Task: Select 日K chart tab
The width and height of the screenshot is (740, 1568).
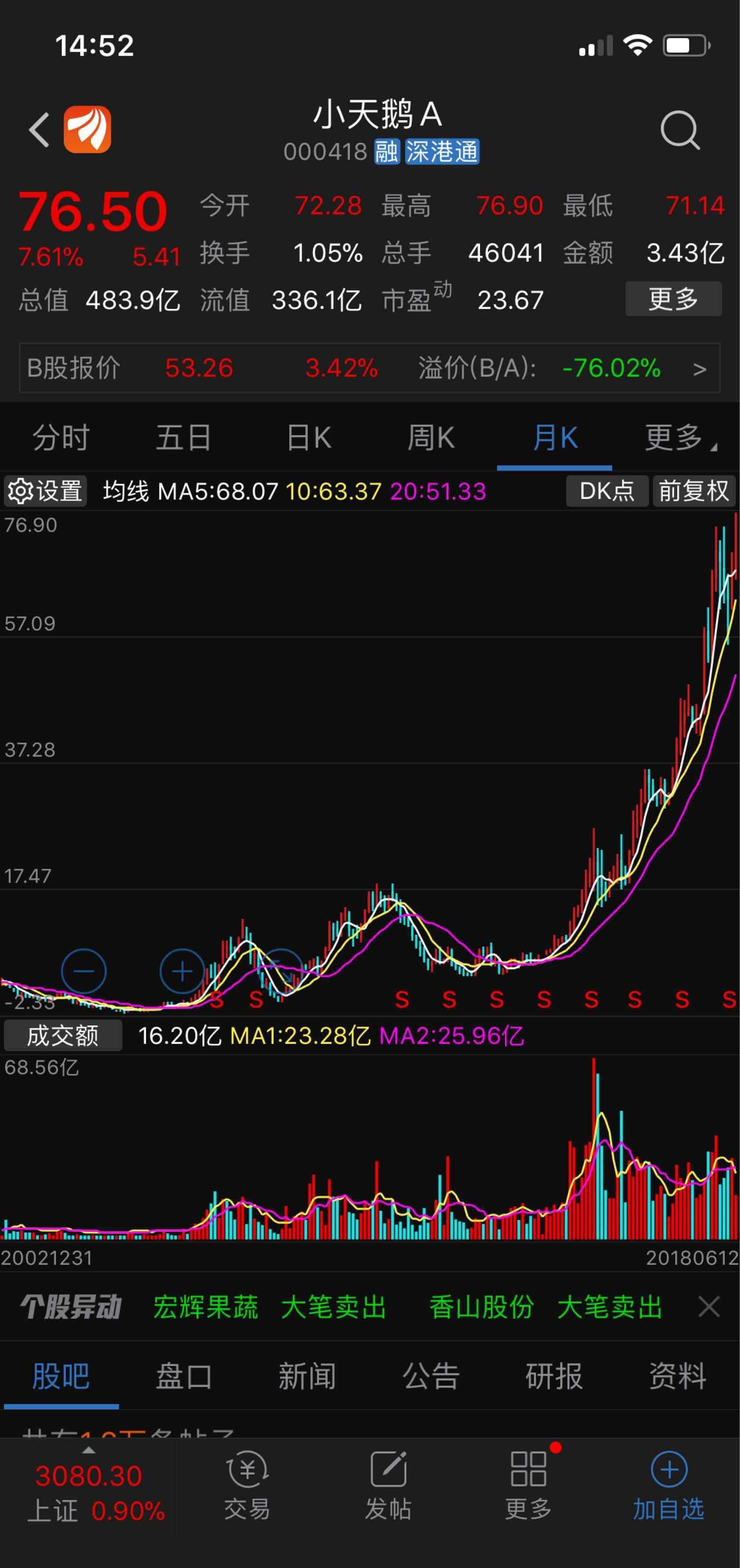Action: [309, 437]
